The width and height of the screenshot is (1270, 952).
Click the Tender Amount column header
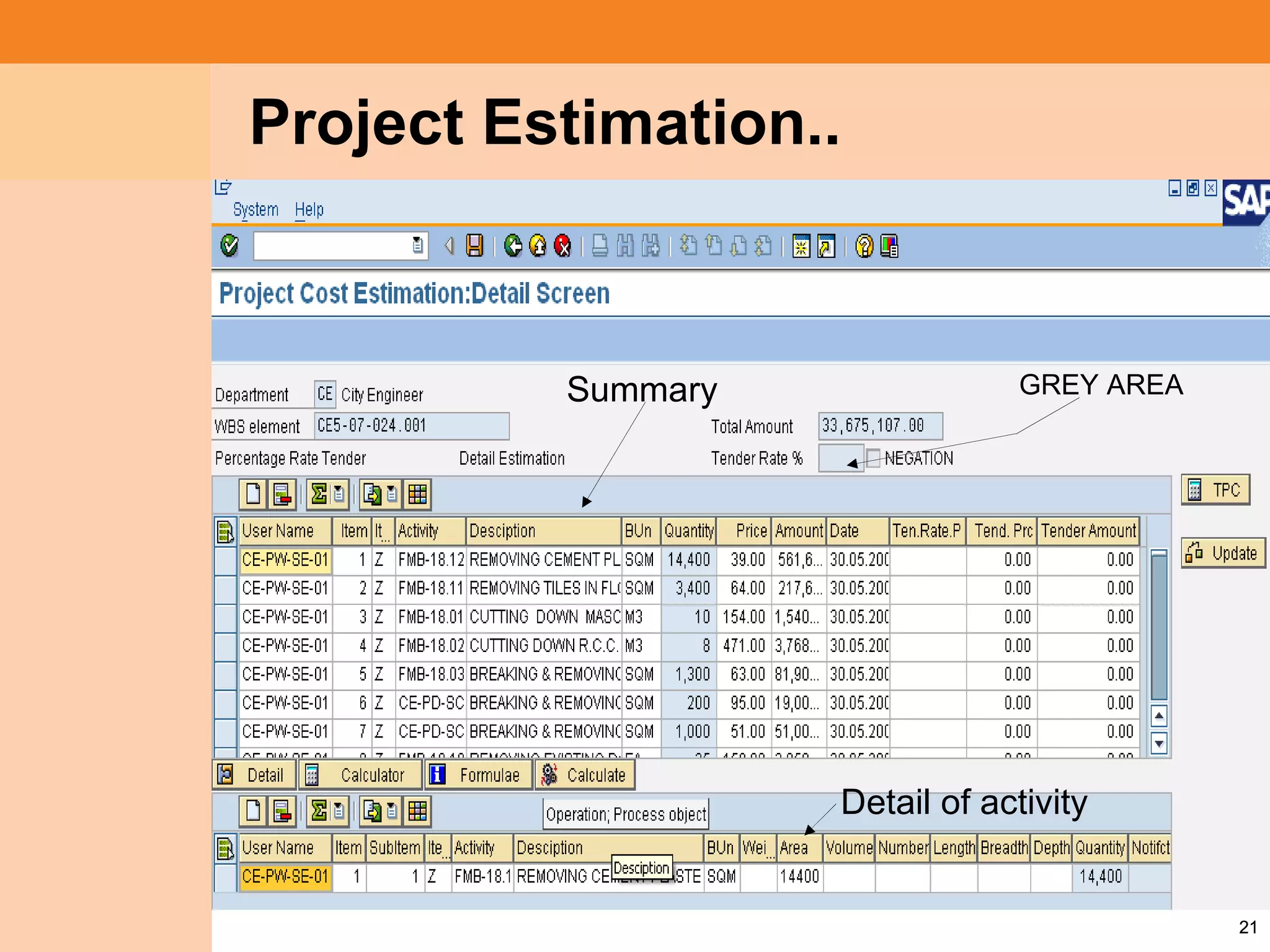[x=1089, y=531]
